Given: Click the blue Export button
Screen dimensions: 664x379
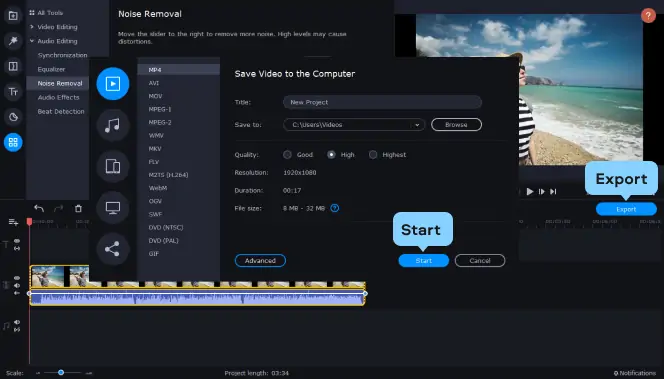Looking at the screenshot, I should 626,209.
